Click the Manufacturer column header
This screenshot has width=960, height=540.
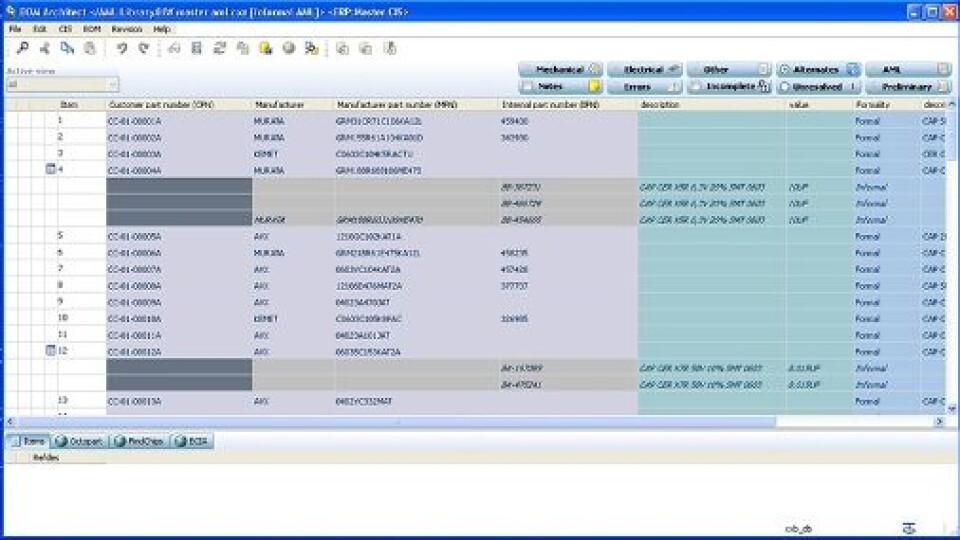point(293,105)
